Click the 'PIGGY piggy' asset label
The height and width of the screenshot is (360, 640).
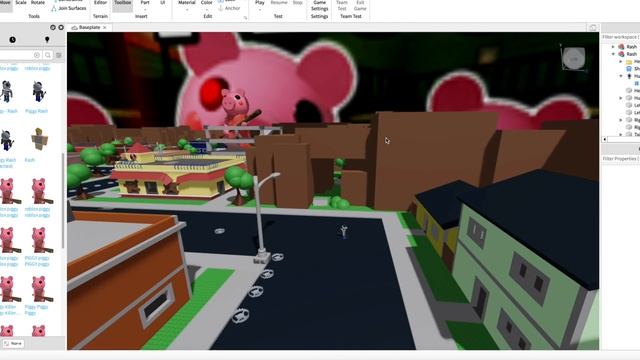37,261
